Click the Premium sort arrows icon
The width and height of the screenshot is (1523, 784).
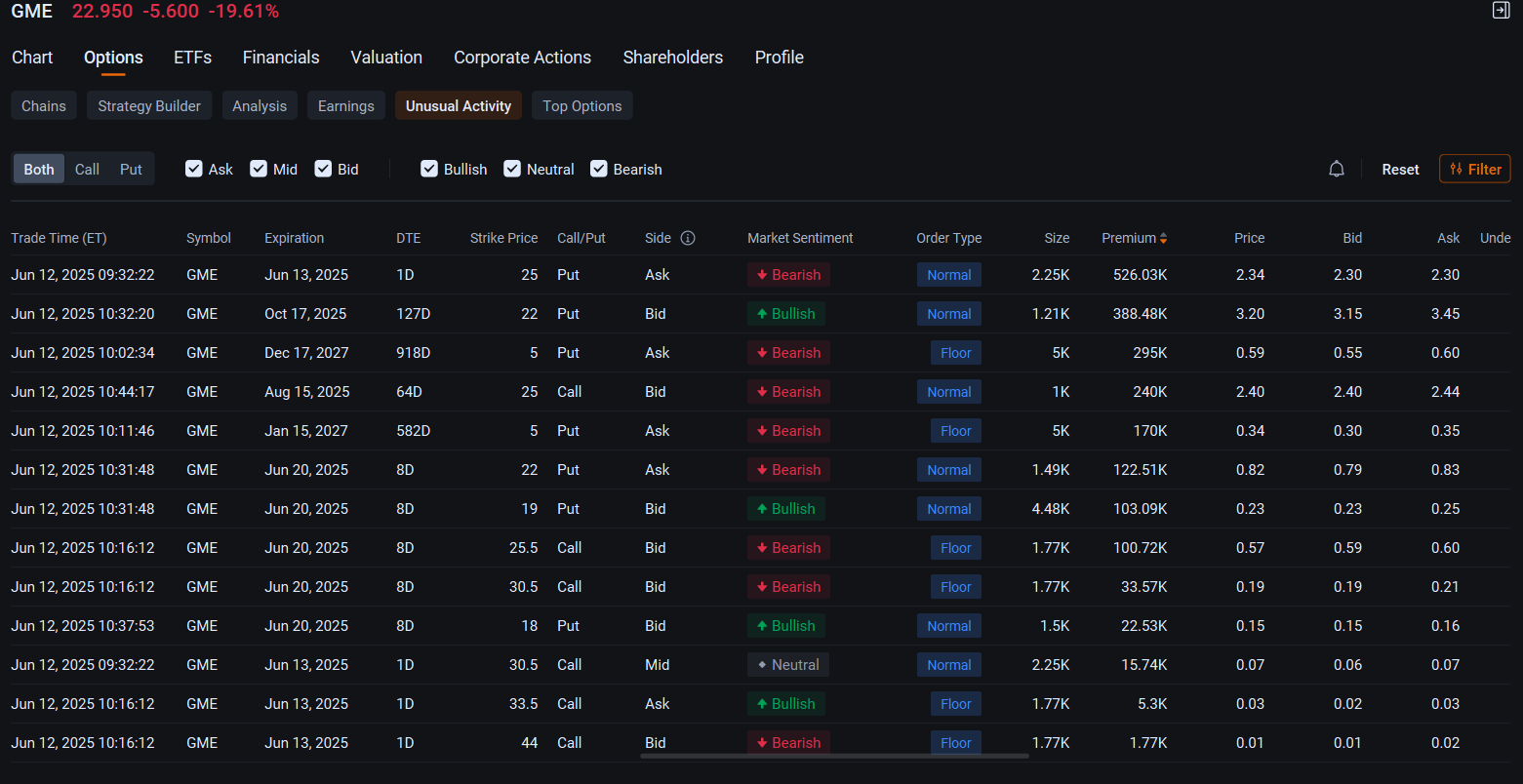tap(1163, 238)
